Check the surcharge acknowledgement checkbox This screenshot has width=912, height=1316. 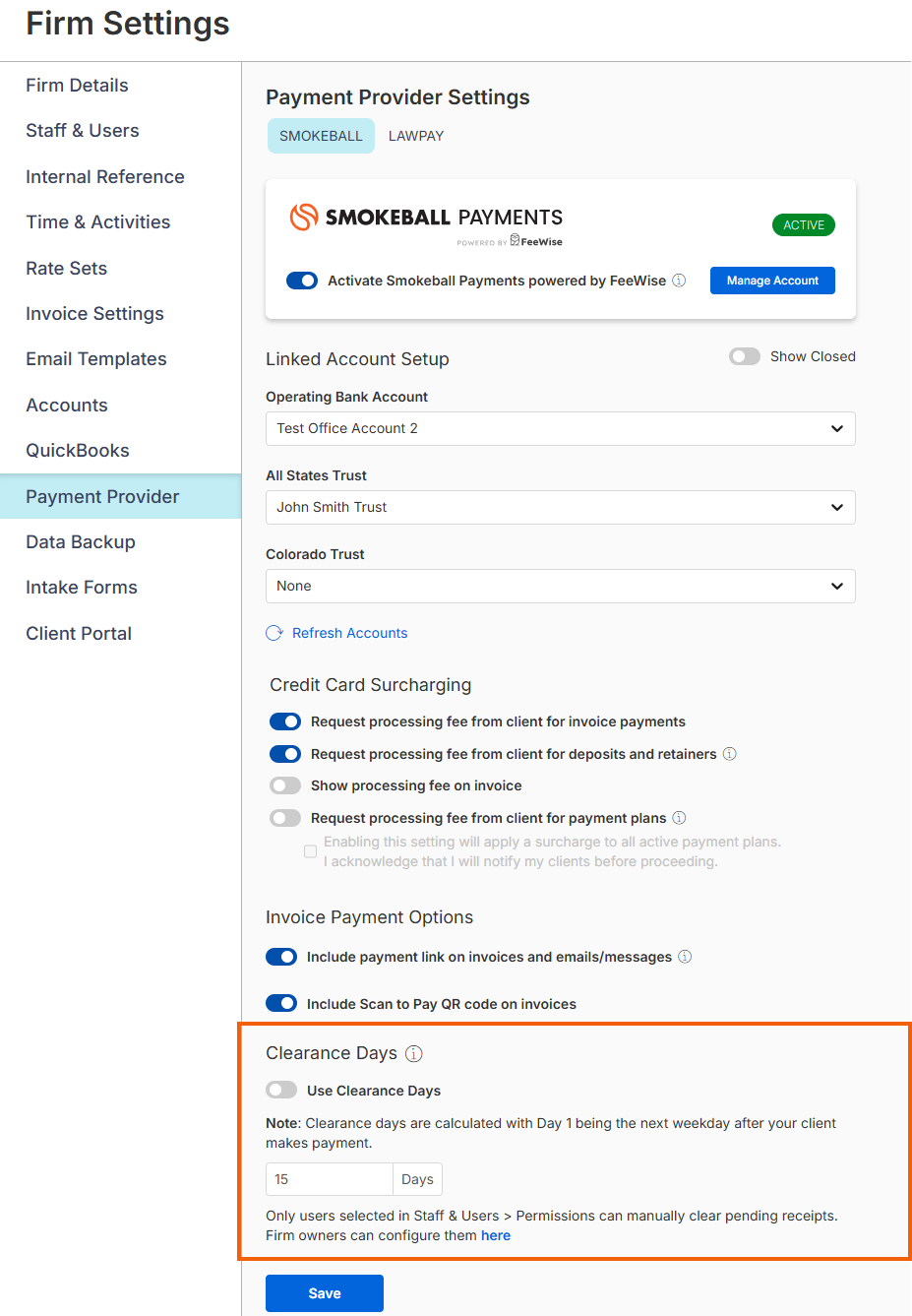tap(311, 851)
